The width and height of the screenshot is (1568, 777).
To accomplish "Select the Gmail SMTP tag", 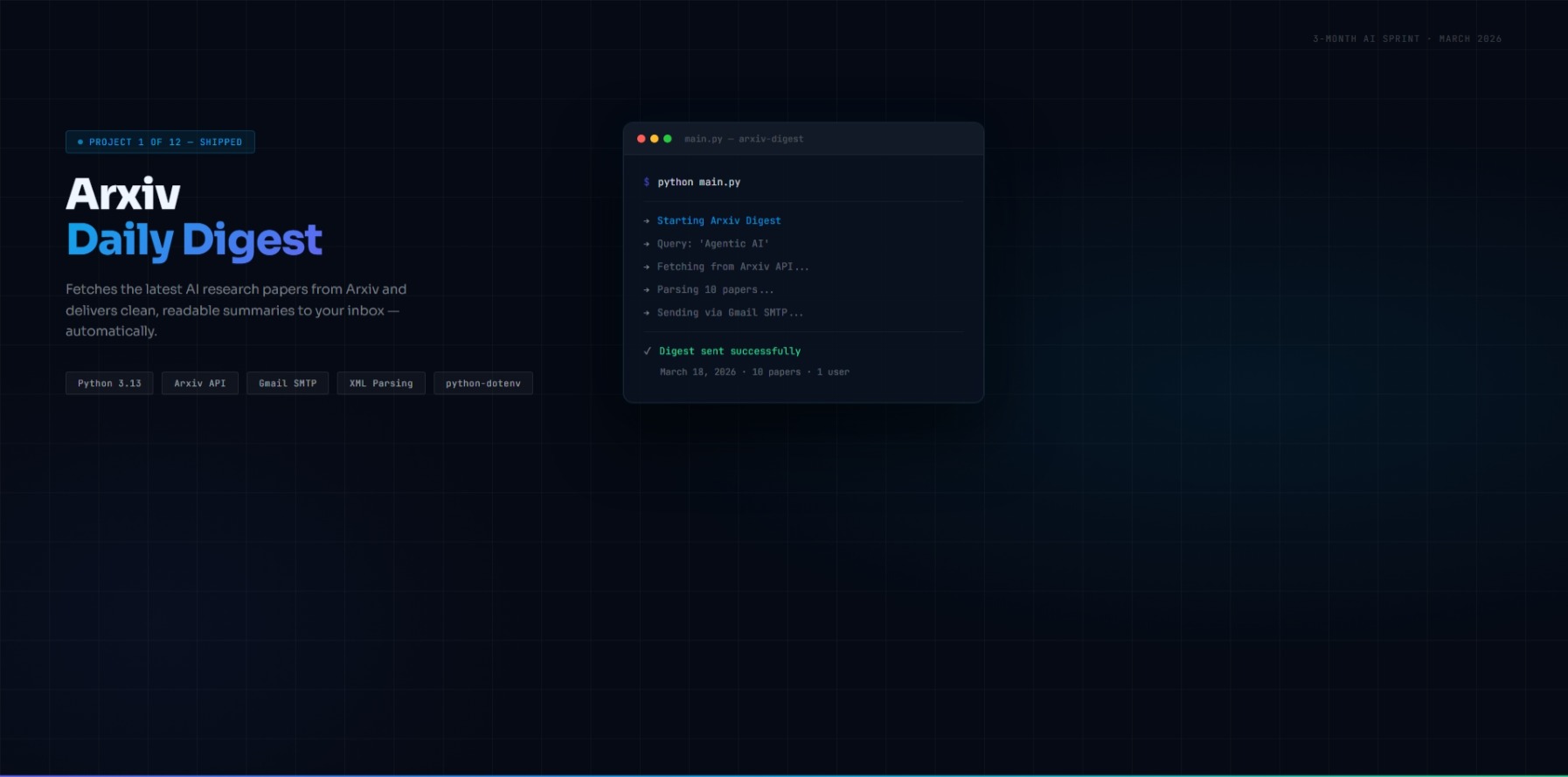I will pyautogui.click(x=288, y=383).
